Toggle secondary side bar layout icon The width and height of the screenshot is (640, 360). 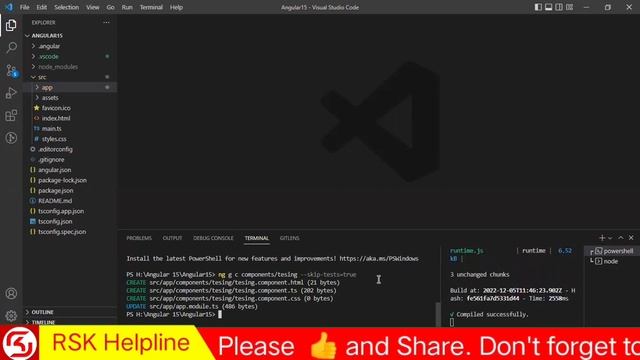click(559, 7)
